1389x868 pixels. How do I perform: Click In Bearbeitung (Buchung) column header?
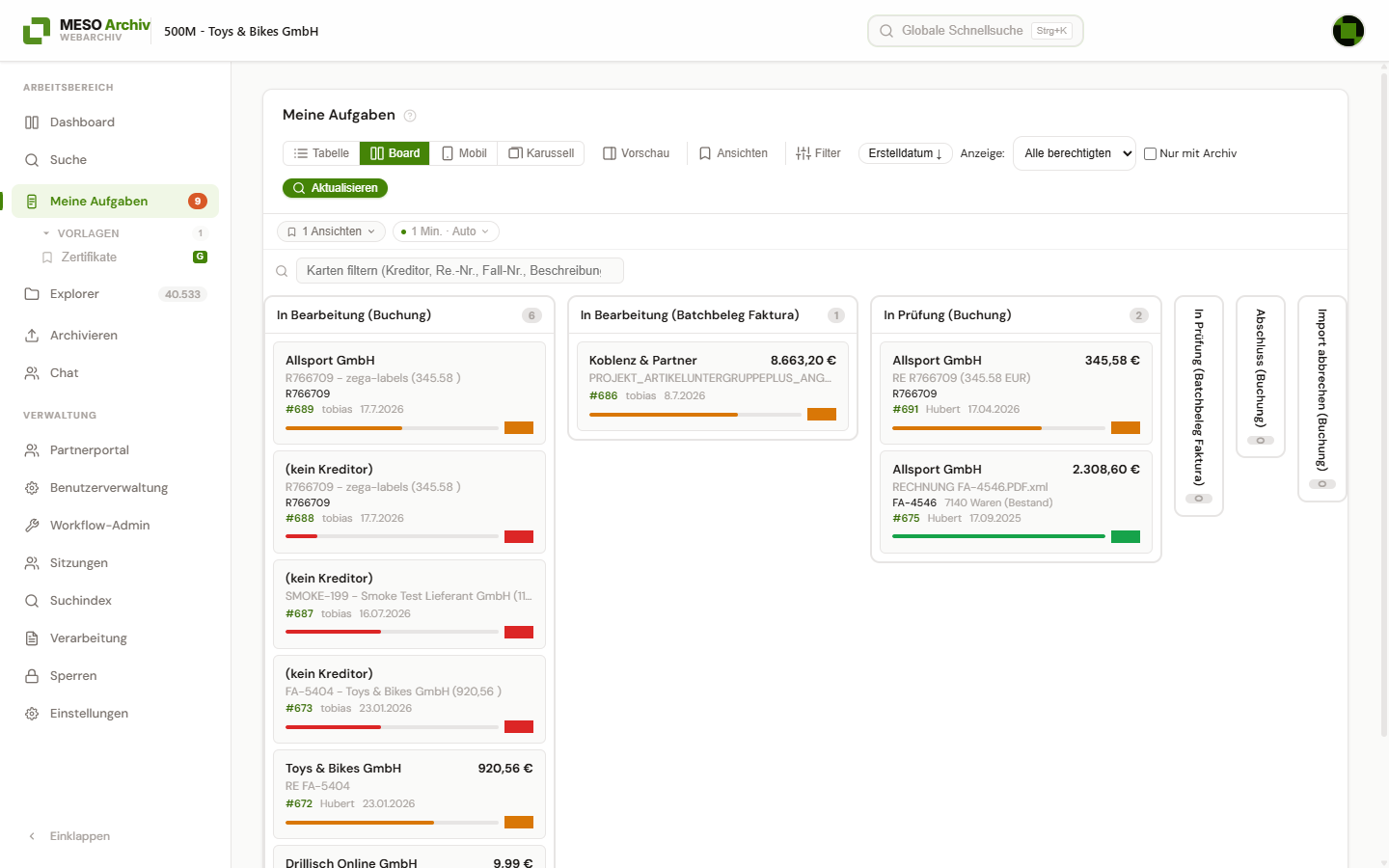click(x=409, y=315)
